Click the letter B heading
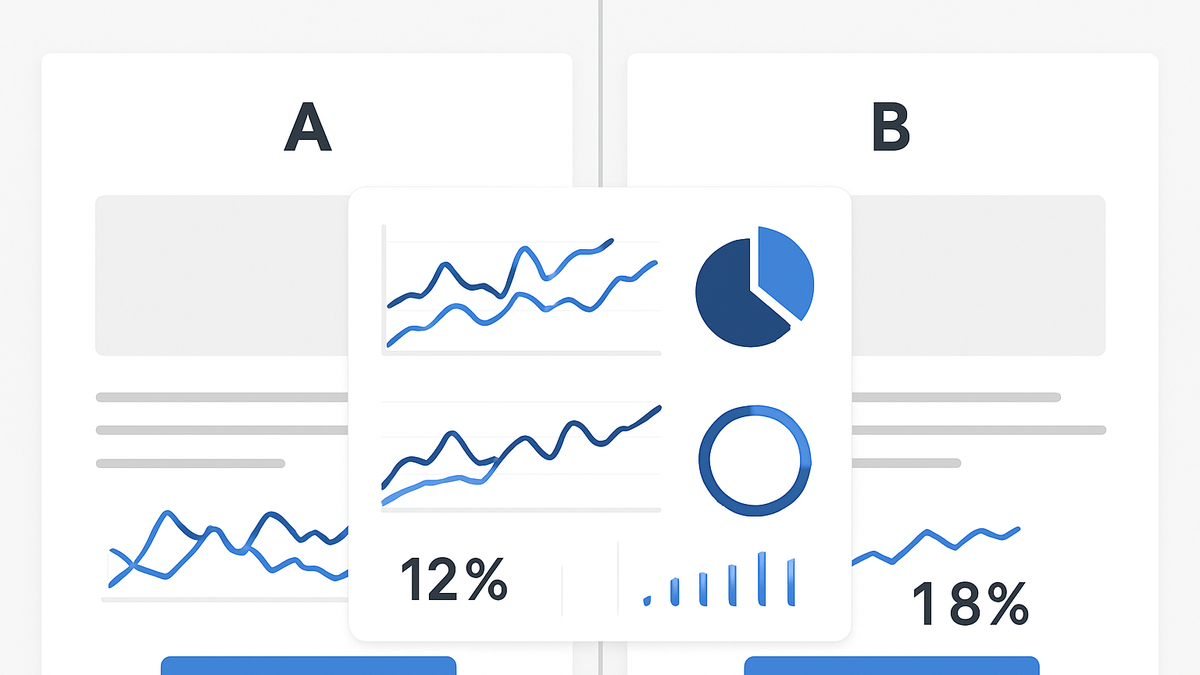1200x675 pixels. [x=891, y=129]
